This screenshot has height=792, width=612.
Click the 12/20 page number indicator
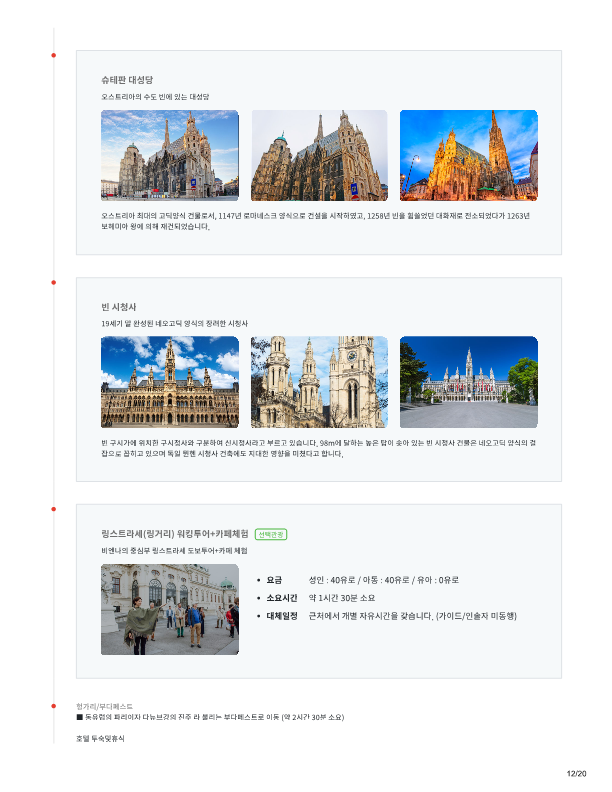pos(576,773)
